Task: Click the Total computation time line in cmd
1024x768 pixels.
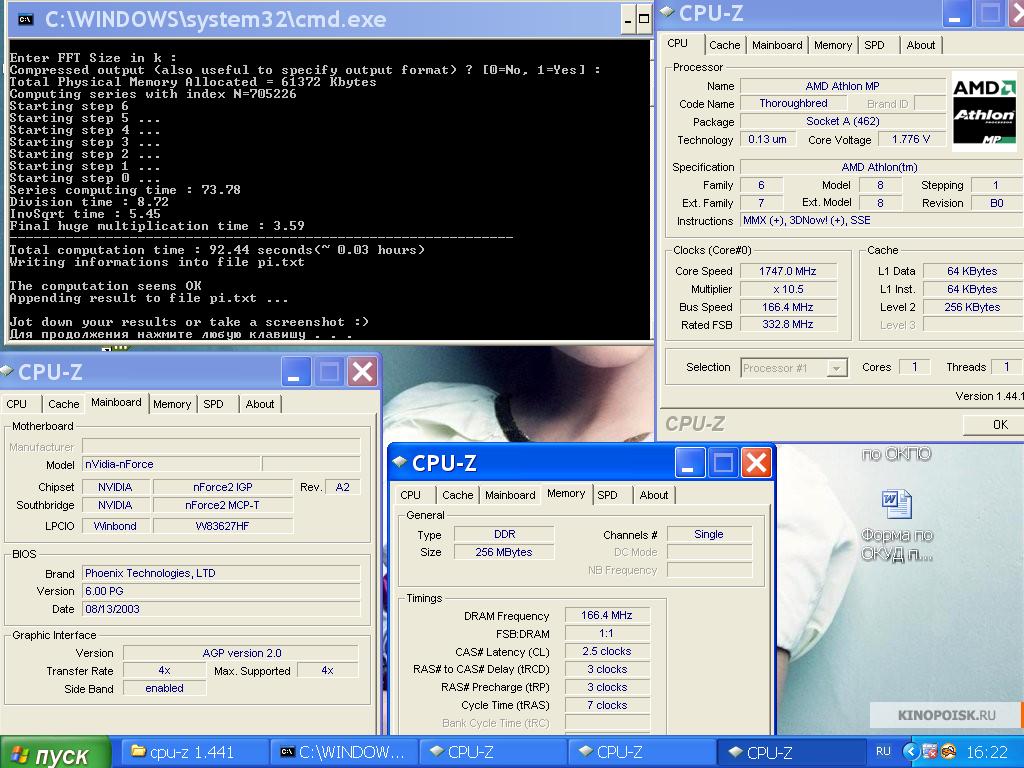Action: pos(217,250)
